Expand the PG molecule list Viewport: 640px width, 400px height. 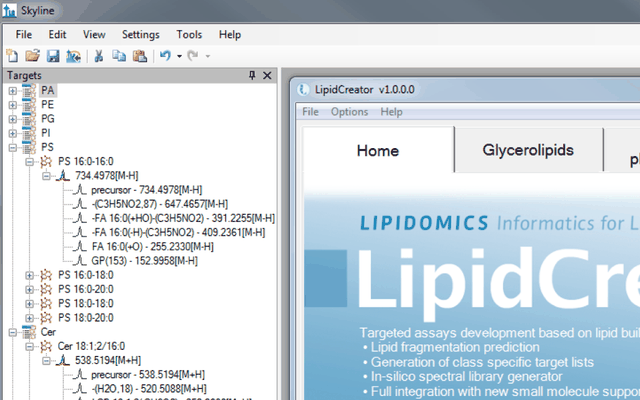13,119
